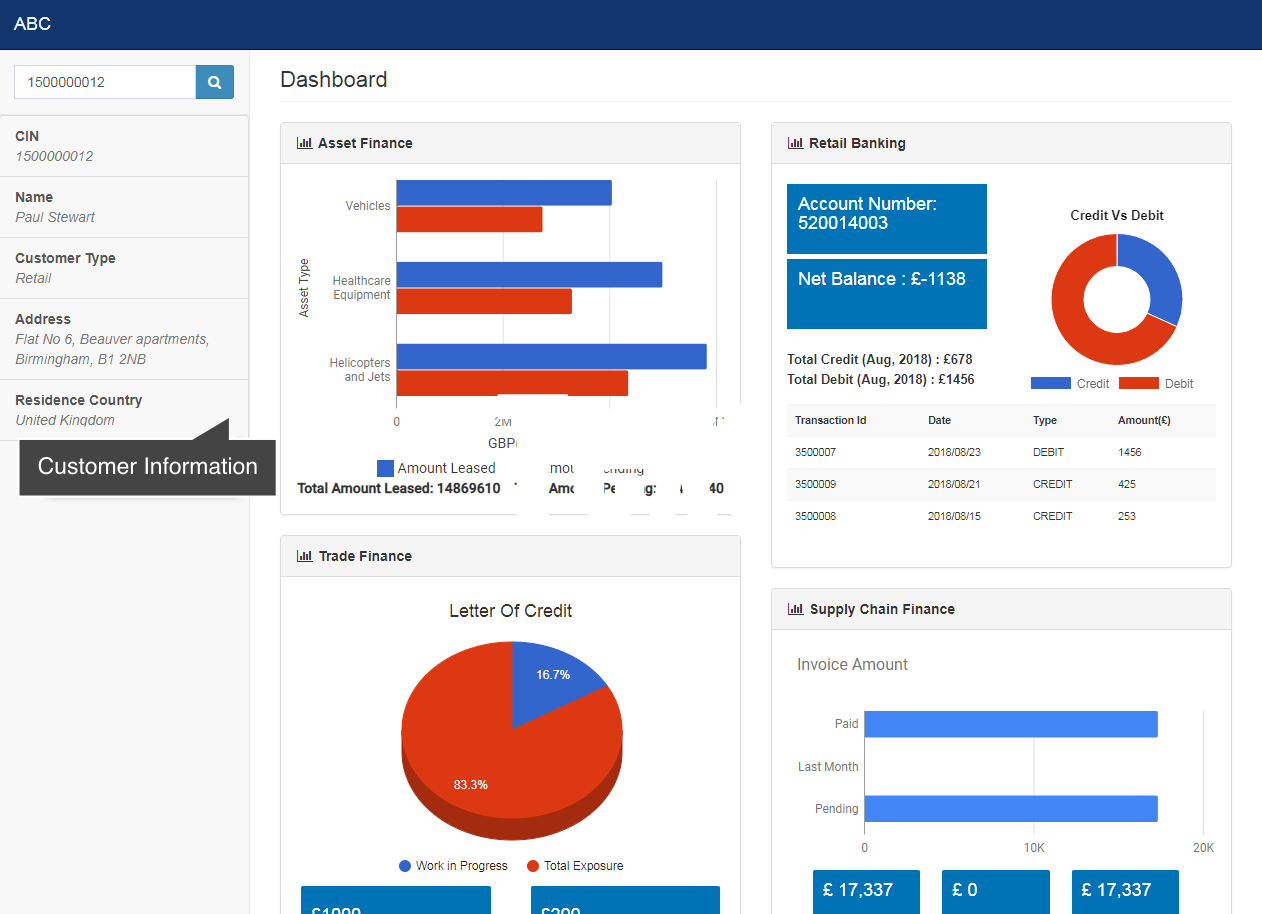
Task: Click transaction id 3500008
Action: (x=815, y=516)
